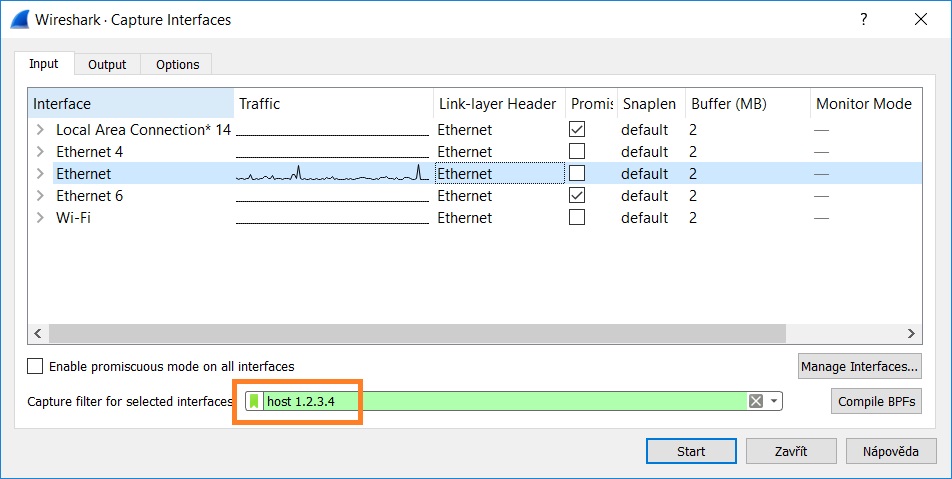The width and height of the screenshot is (952, 479).
Task: Click Ethernet traffic sparkline graph
Action: (x=331, y=174)
